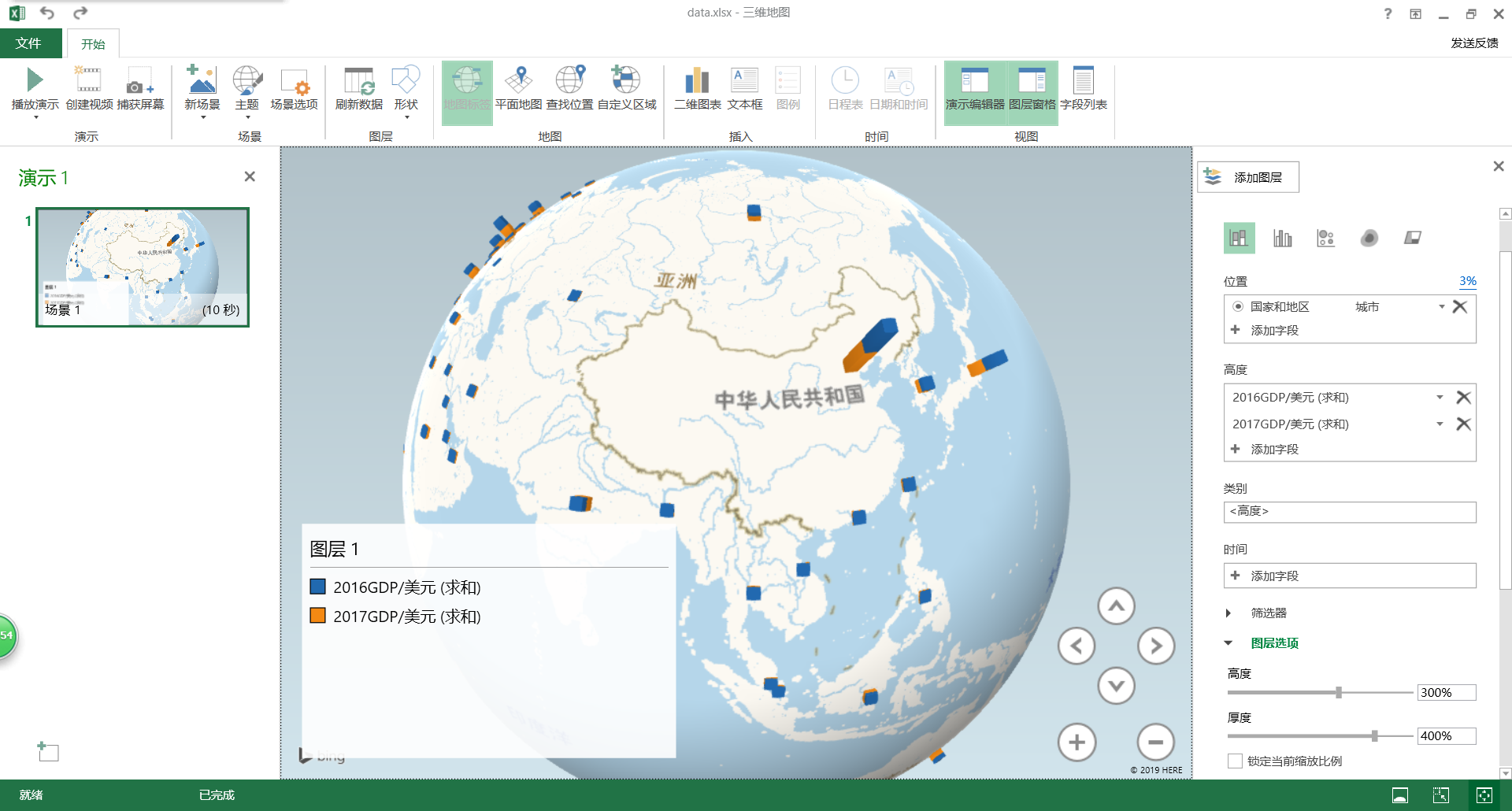Click the 捕获屏幕 capture icon

point(139,88)
